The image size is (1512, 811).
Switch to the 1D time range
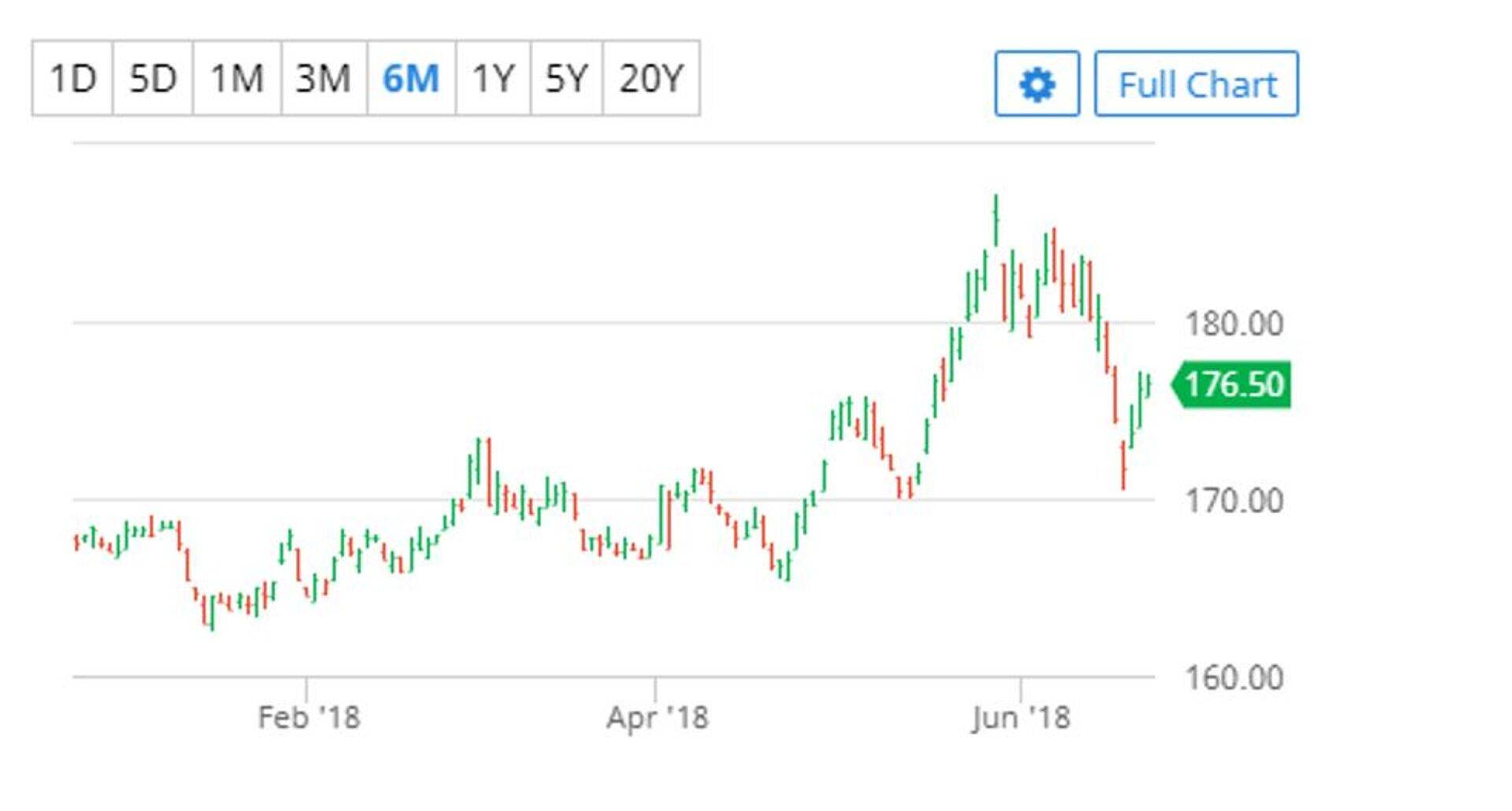pyautogui.click(x=72, y=79)
